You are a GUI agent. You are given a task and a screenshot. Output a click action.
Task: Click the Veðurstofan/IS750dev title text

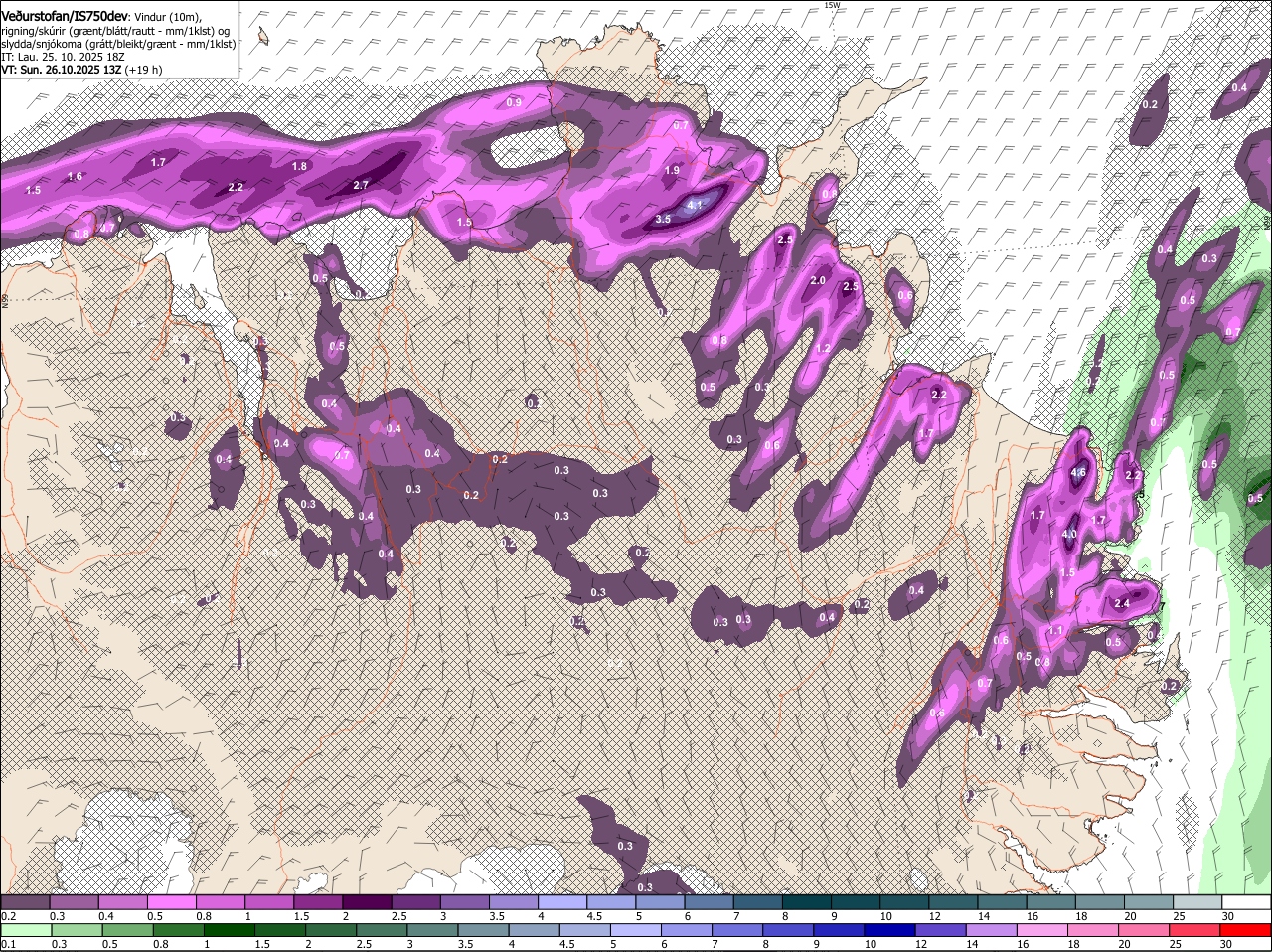(x=65, y=17)
